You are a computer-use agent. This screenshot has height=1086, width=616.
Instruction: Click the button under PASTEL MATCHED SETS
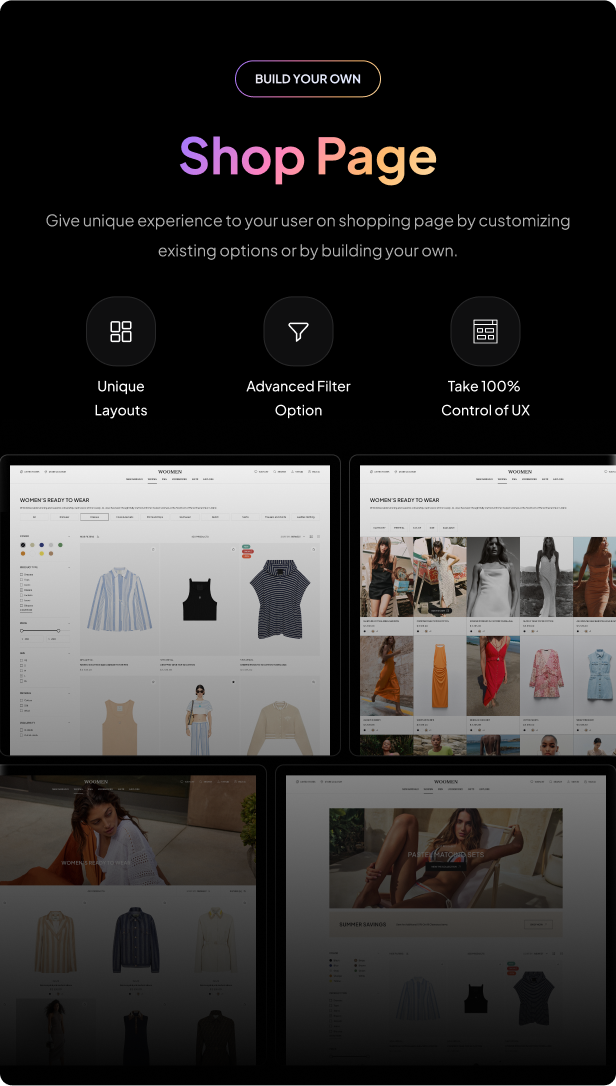click(x=445, y=866)
